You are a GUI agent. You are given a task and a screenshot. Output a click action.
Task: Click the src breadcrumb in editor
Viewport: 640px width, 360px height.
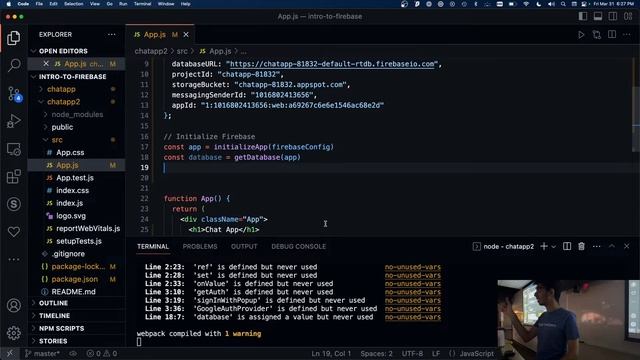pos(182,51)
